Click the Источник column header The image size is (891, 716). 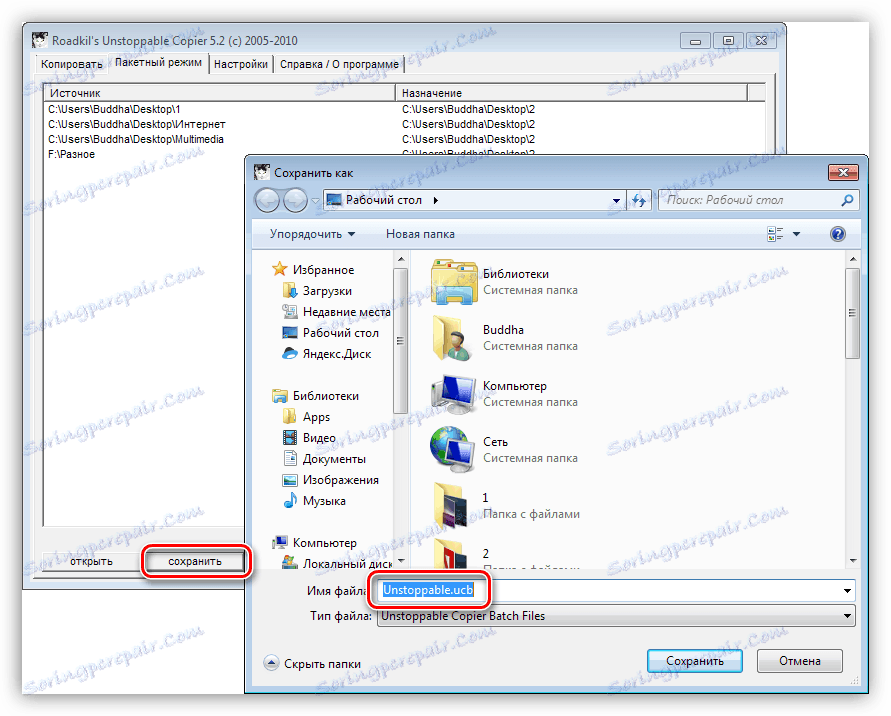[x=219, y=93]
